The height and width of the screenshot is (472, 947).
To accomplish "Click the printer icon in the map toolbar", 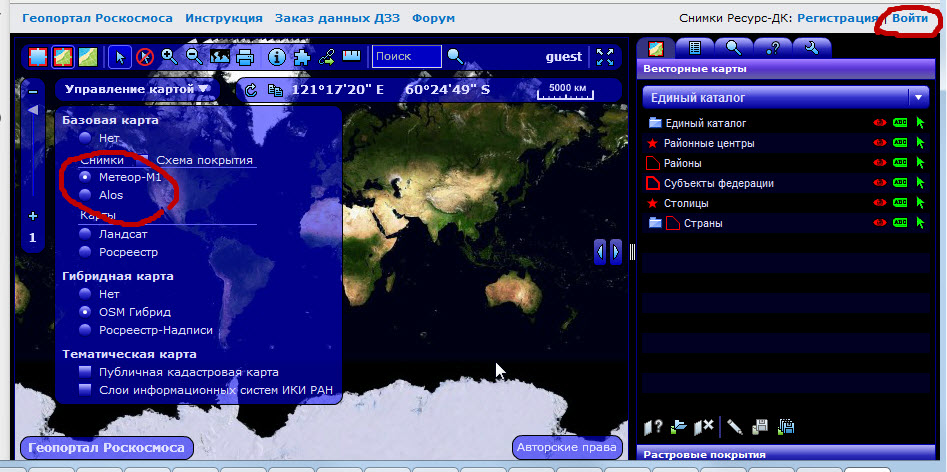I will 245,57.
